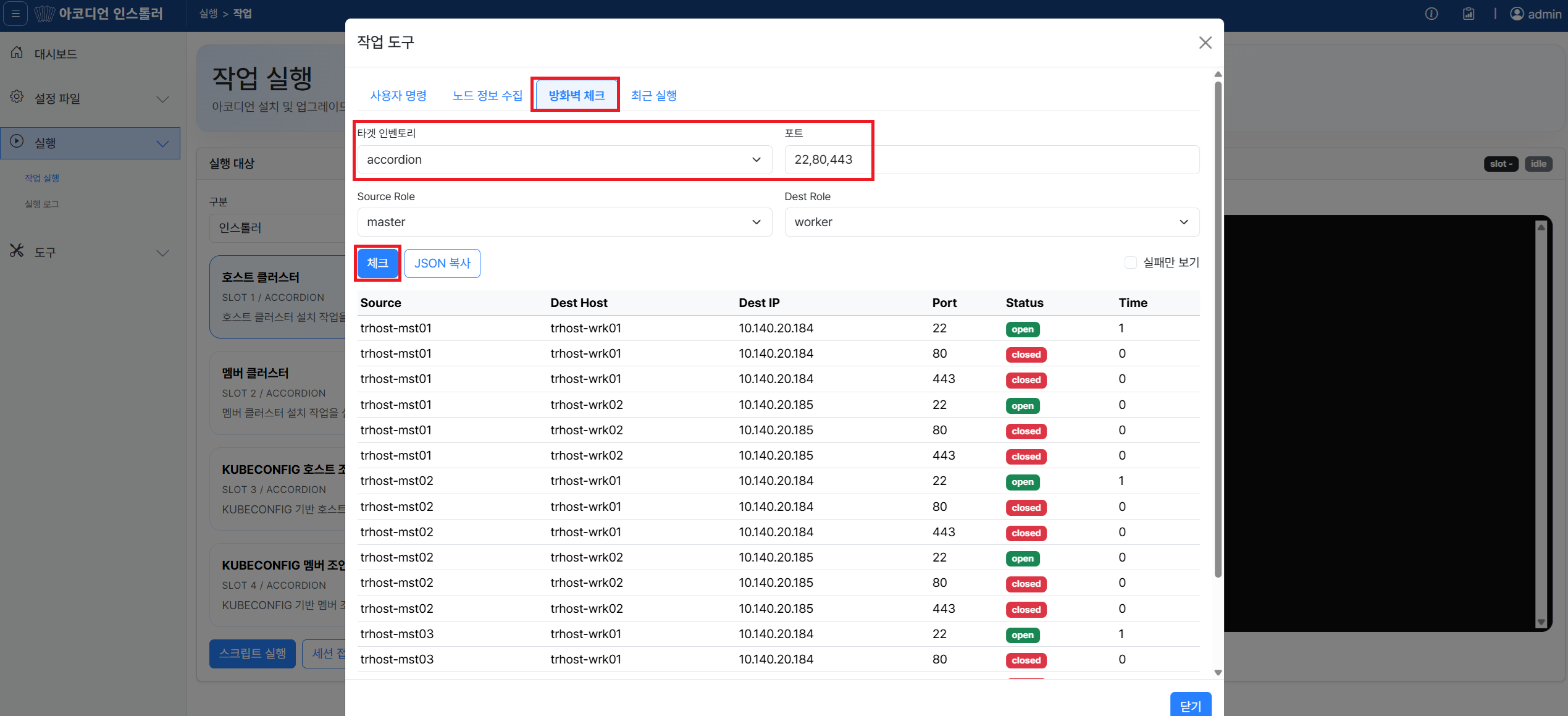The width and height of the screenshot is (1568, 716).
Task: Select the 방화벽 체크 tab
Action: (576, 95)
